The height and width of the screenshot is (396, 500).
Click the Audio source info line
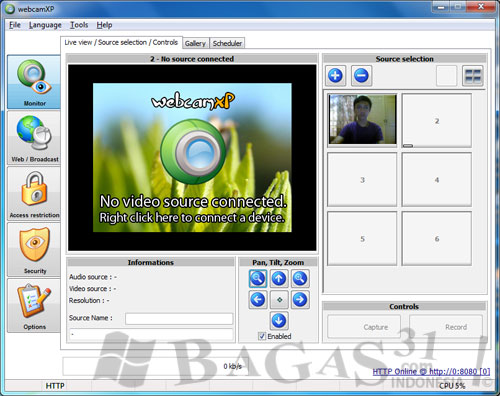(93, 277)
